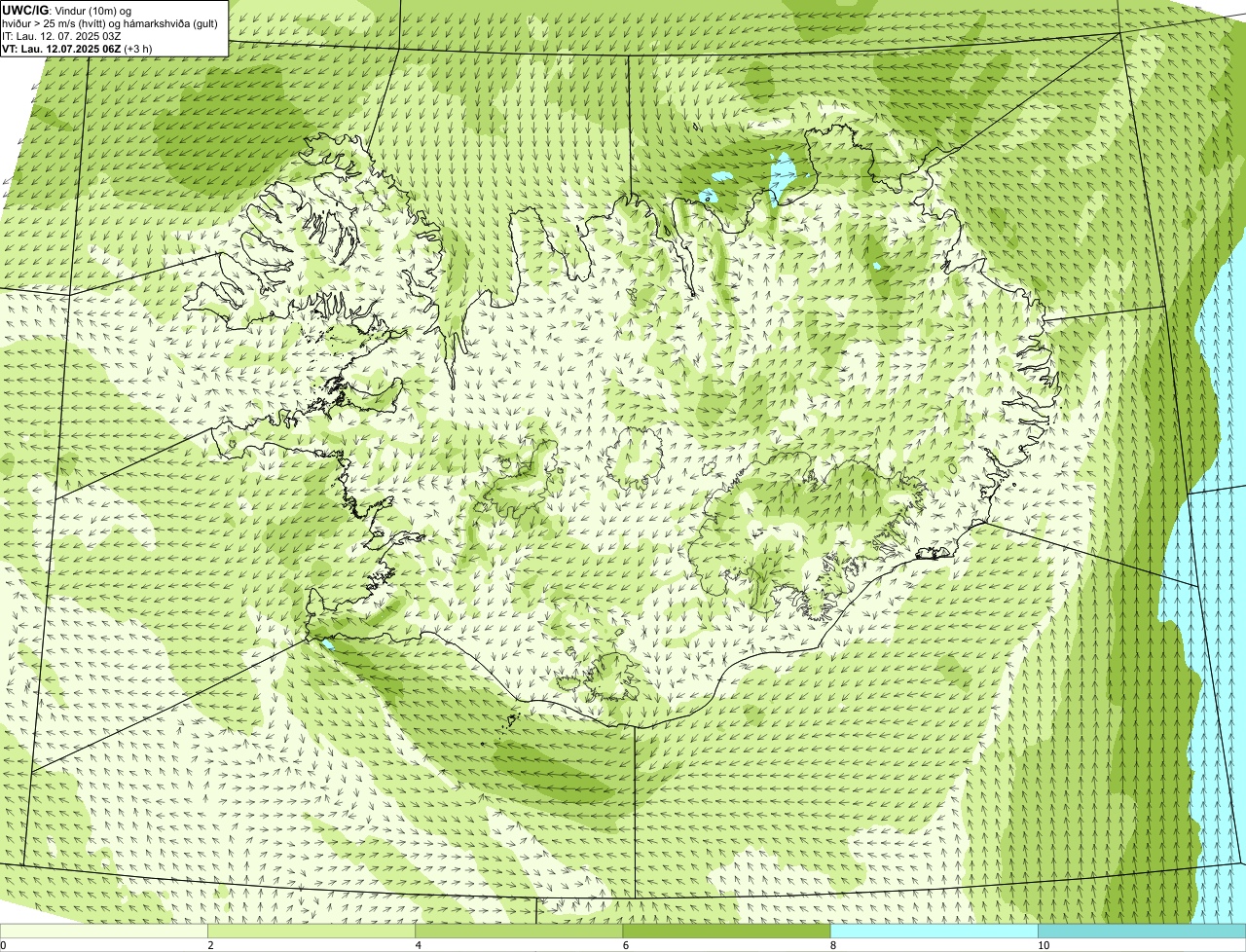Click the 'UWC/IG: Vindur (10m) og' title line
The width and height of the screenshot is (1246, 952).
66,10
